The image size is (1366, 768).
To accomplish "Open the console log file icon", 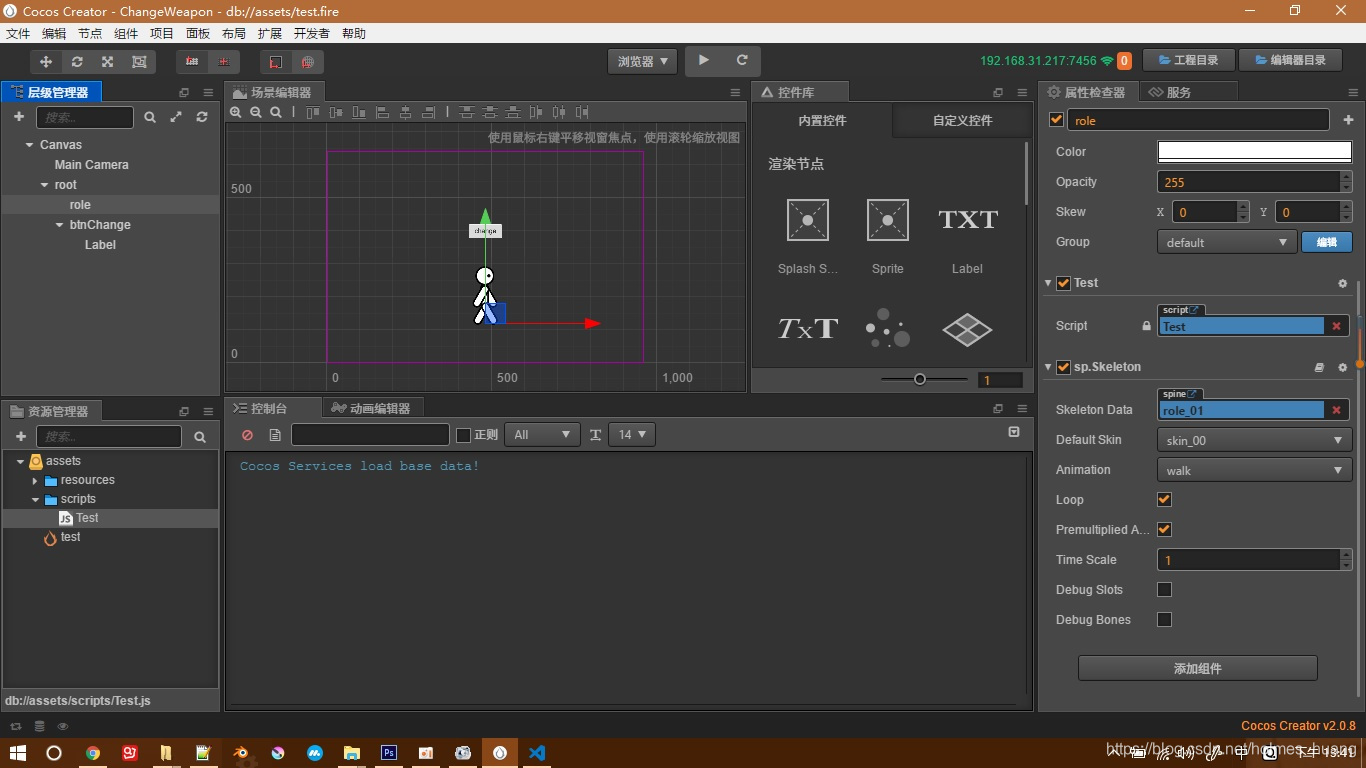I will click(275, 435).
